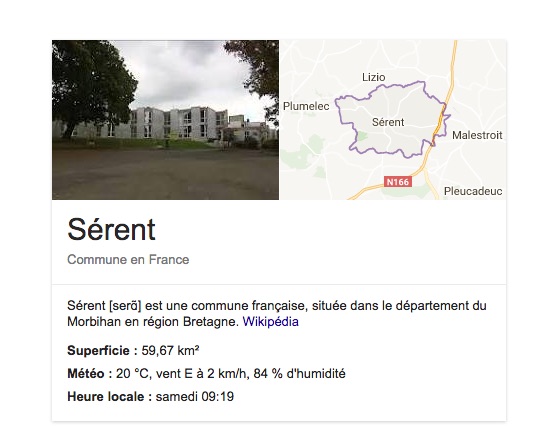Click the samedi 09:19 local time
The height and width of the screenshot is (426, 535).
[x=195, y=397]
